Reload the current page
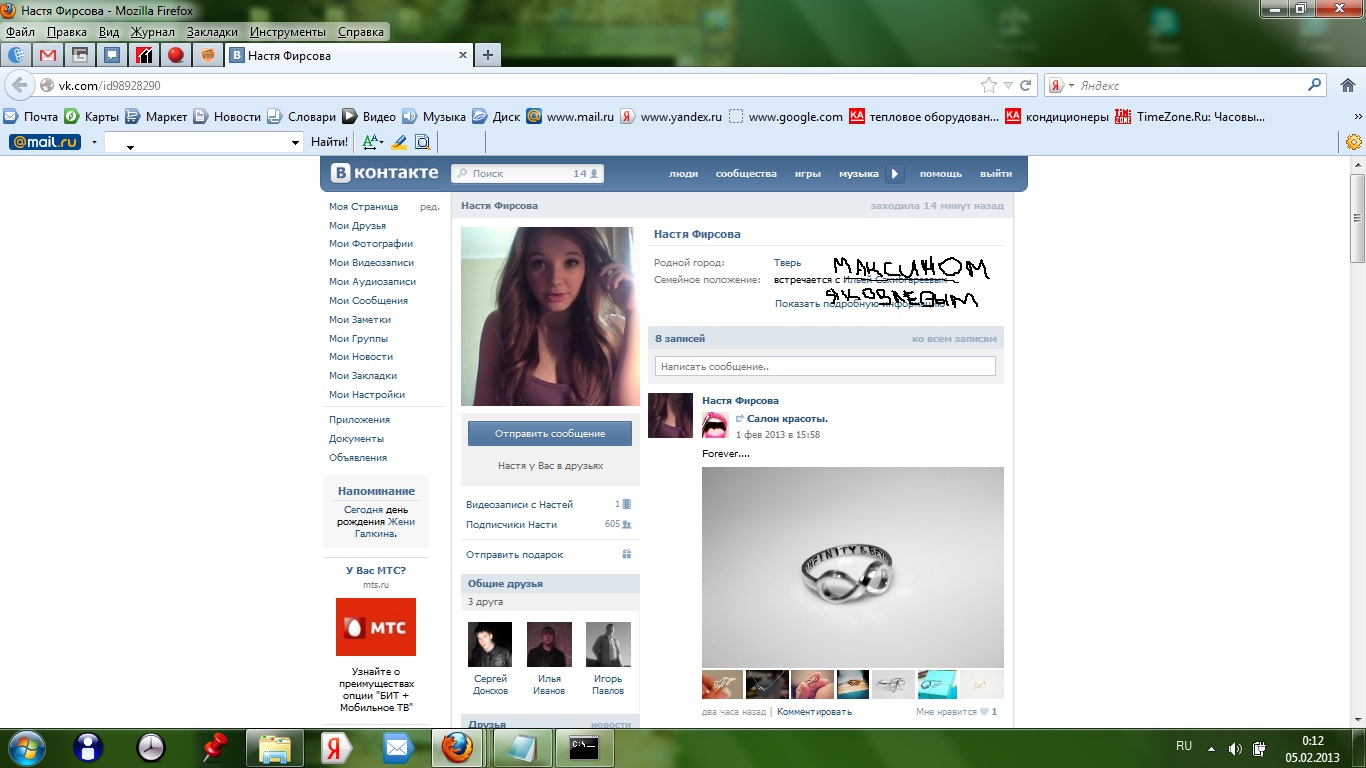 tap(1025, 85)
